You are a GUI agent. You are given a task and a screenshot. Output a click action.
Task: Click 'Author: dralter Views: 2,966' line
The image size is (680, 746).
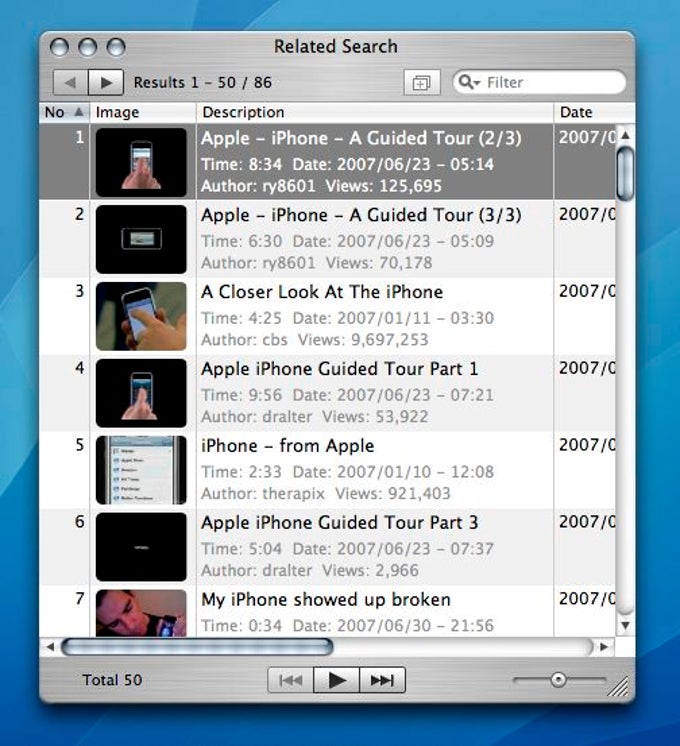tap(310, 570)
